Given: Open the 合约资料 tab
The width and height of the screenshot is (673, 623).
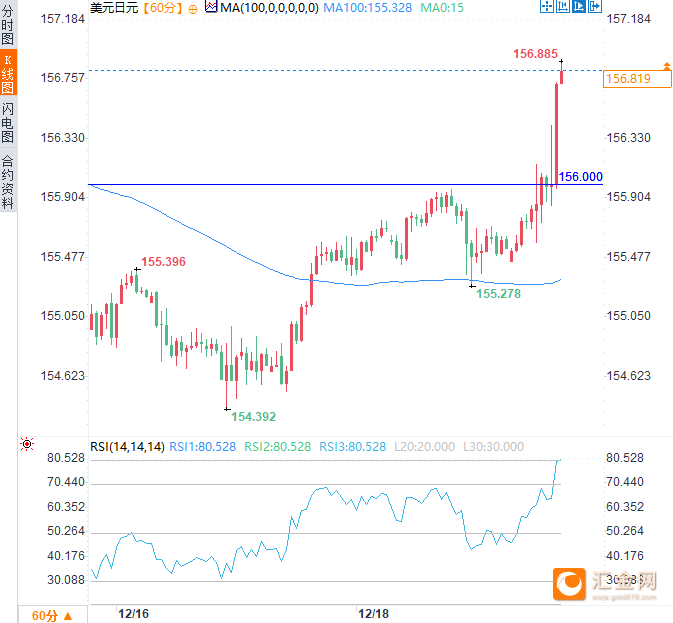Looking at the screenshot, I should click(x=8, y=181).
